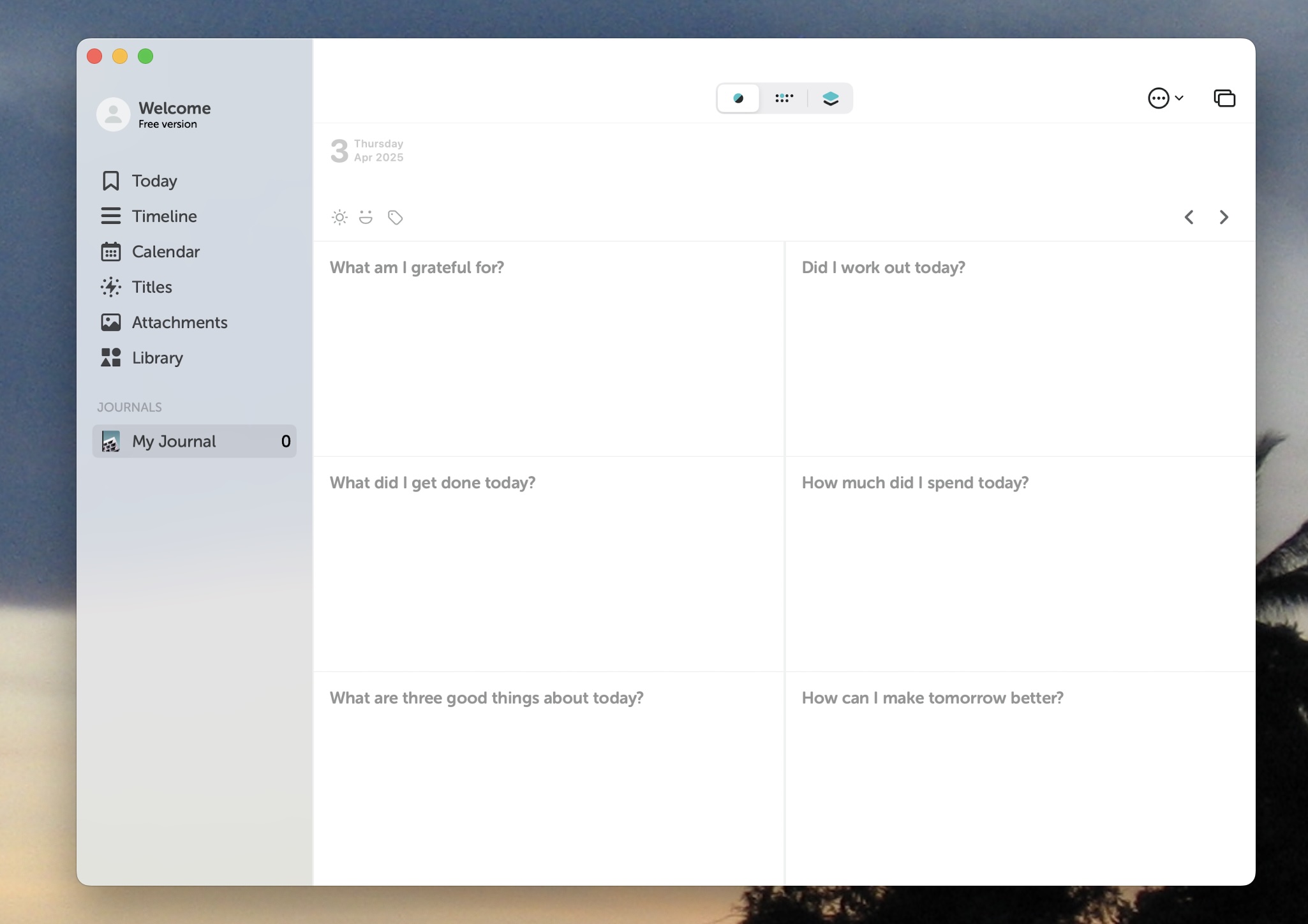Add a tag using the tag icon
The image size is (1308, 924).
pyautogui.click(x=395, y=218)
